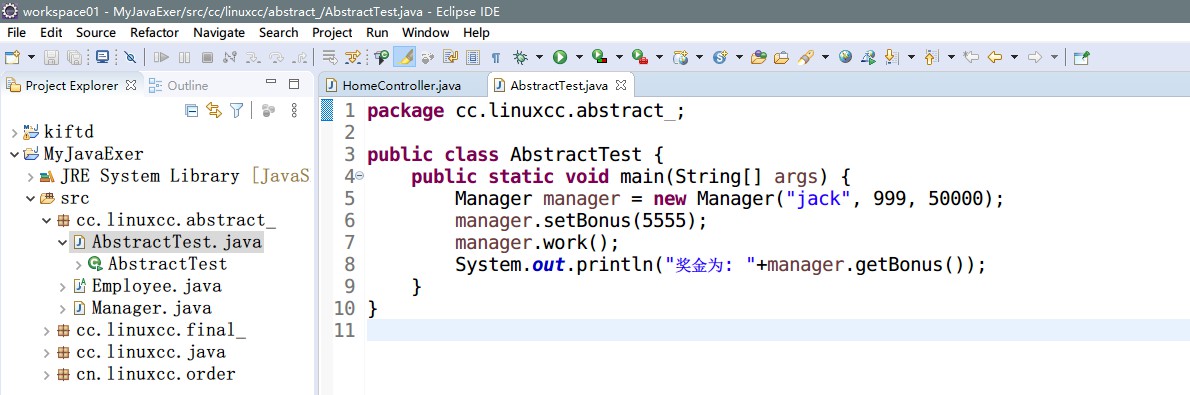Switch to the Outline tab
1190x395 pixels.
[x=178, y=85]
